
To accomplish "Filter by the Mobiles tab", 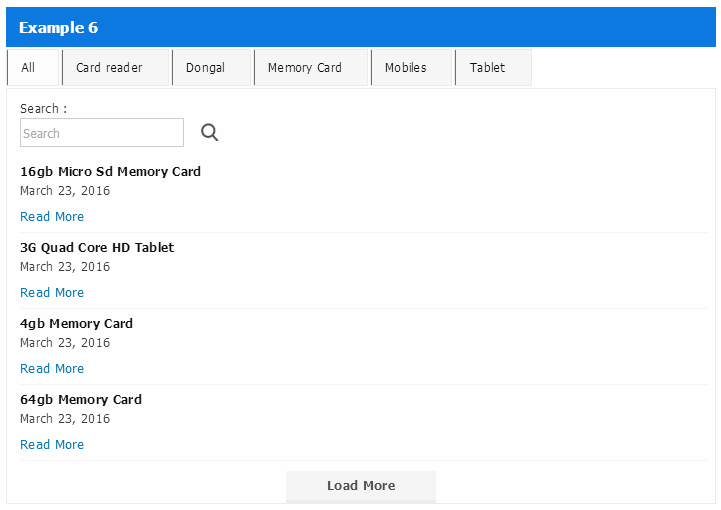I will (412, 68).
